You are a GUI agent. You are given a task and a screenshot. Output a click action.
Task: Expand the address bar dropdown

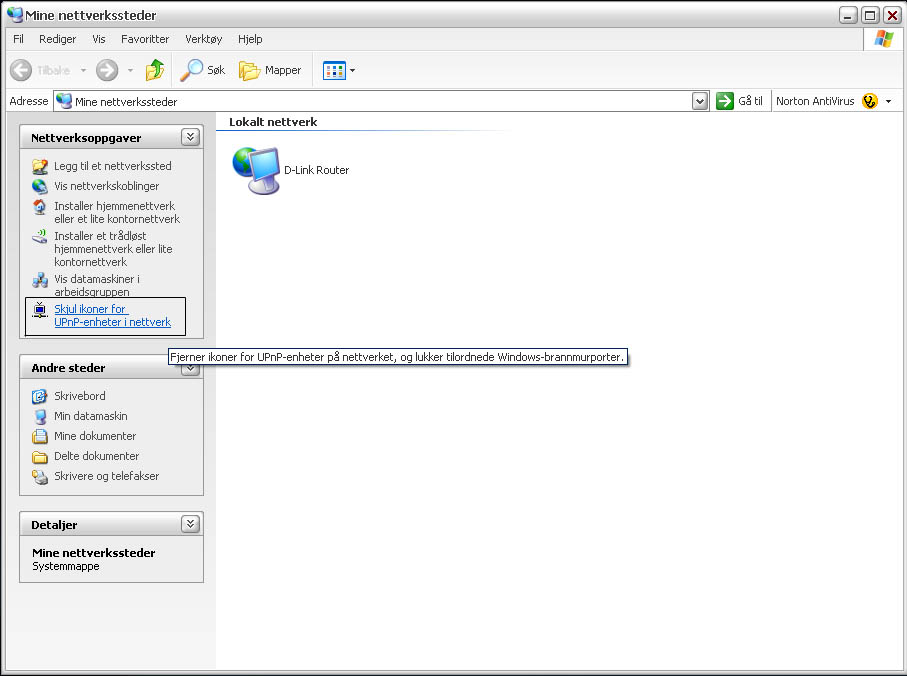(x=700, y=101)
